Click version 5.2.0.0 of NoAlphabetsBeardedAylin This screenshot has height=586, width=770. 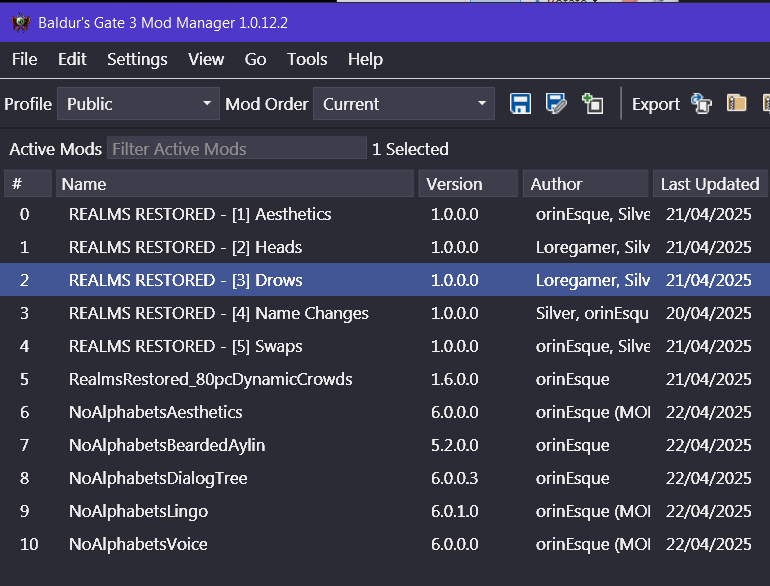[455, 445]
